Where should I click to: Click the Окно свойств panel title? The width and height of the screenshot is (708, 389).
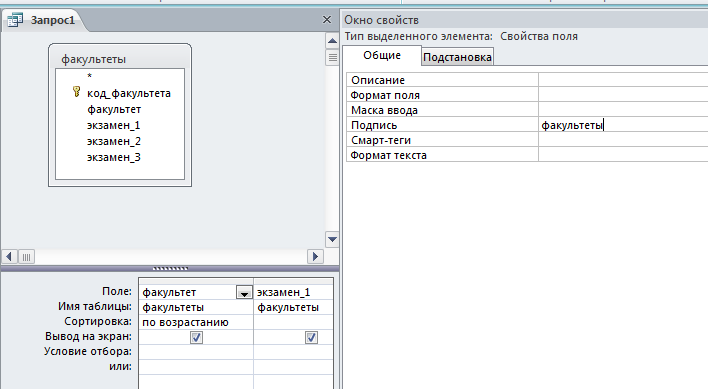click(x=381, y=20)
